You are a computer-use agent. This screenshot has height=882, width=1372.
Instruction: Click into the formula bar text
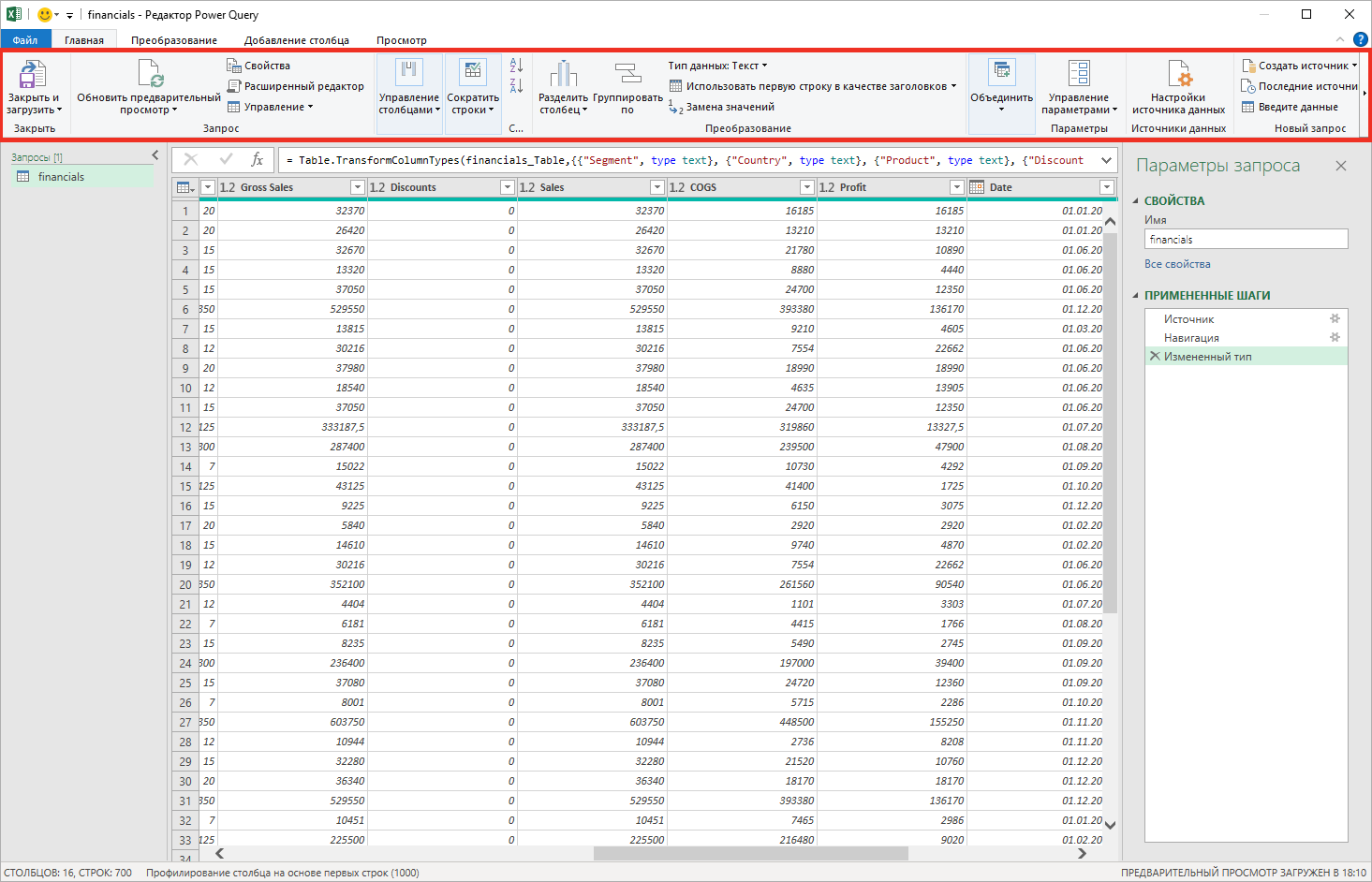tap(686, 160)
